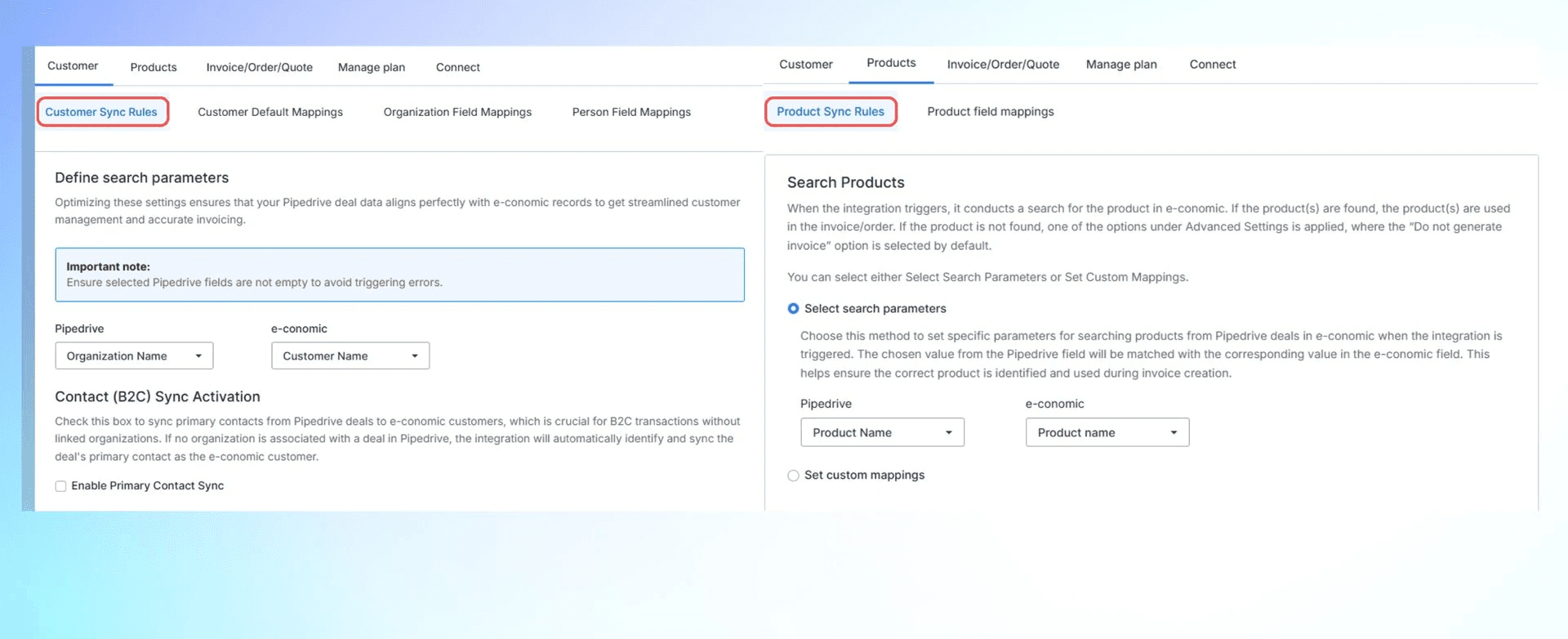Choose Set custom mappings radio option
The image size is (1568, 639).
click(x=793, y=476)
